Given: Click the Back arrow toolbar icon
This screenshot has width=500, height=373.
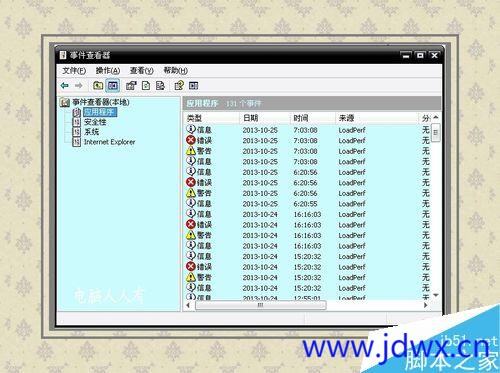Looking at the screenshot, I should pos(65,86).
